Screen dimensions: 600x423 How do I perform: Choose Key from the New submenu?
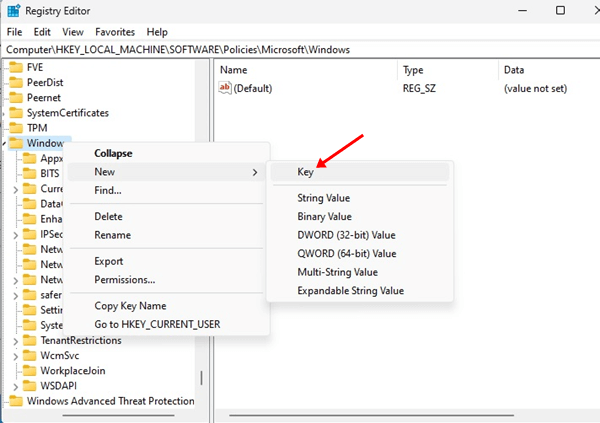tap(306, 172)
